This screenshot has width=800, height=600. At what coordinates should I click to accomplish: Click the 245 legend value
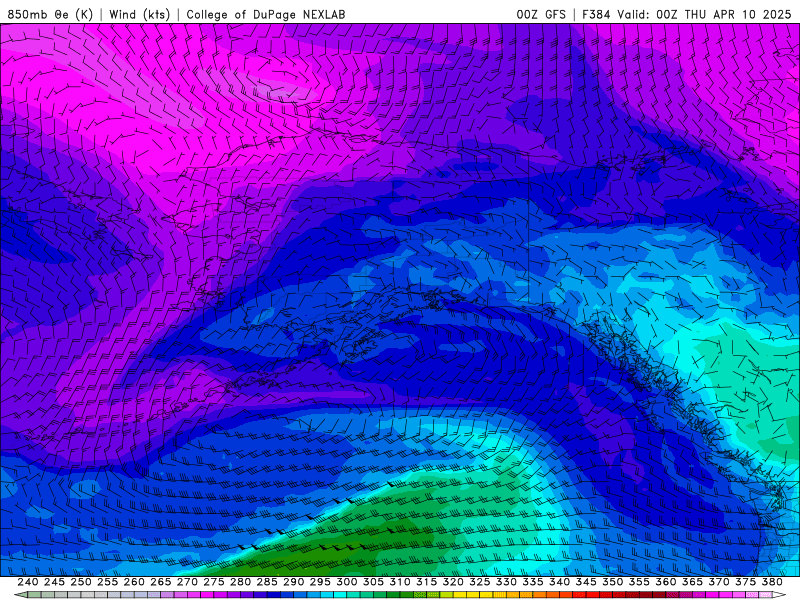[x=54, y=582]
